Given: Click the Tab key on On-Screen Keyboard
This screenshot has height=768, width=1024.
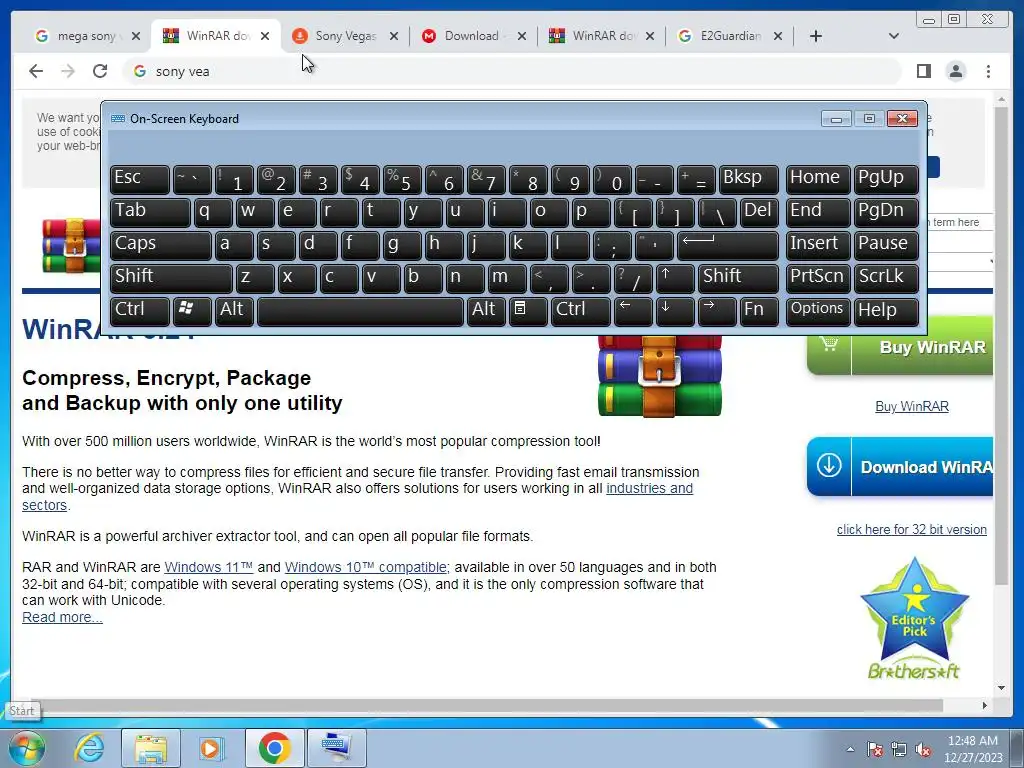Looking at the screenshot, I should click(x=150, y=212).
